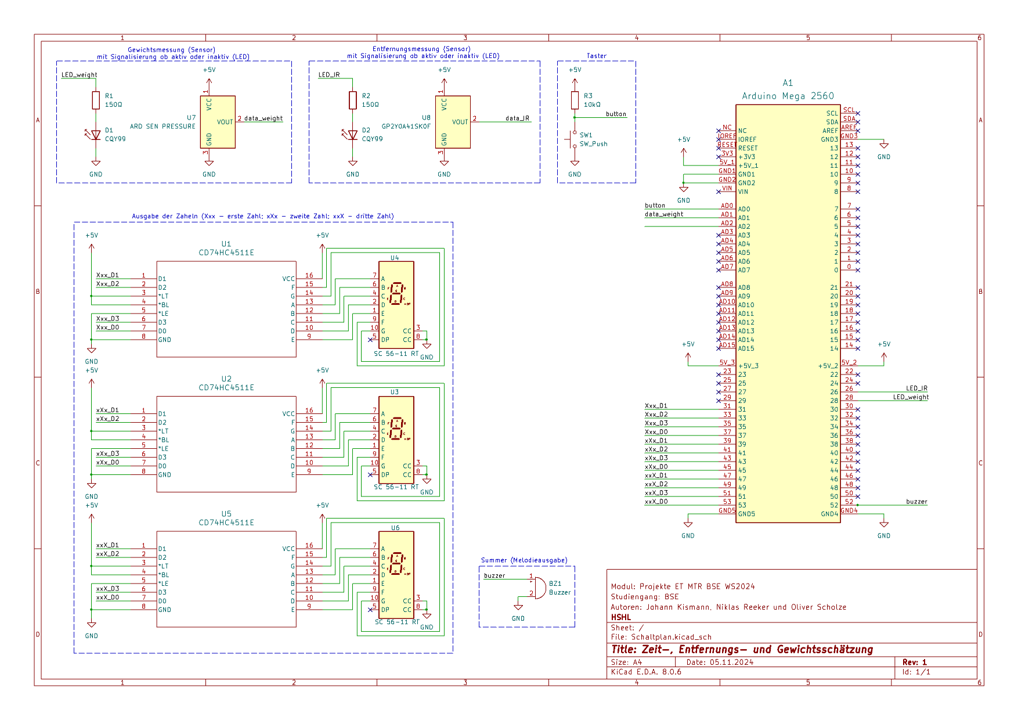Select the Summer (Melodieausgabe) block label
This screenshot has height=720, width=1018.
click(525, 559)
